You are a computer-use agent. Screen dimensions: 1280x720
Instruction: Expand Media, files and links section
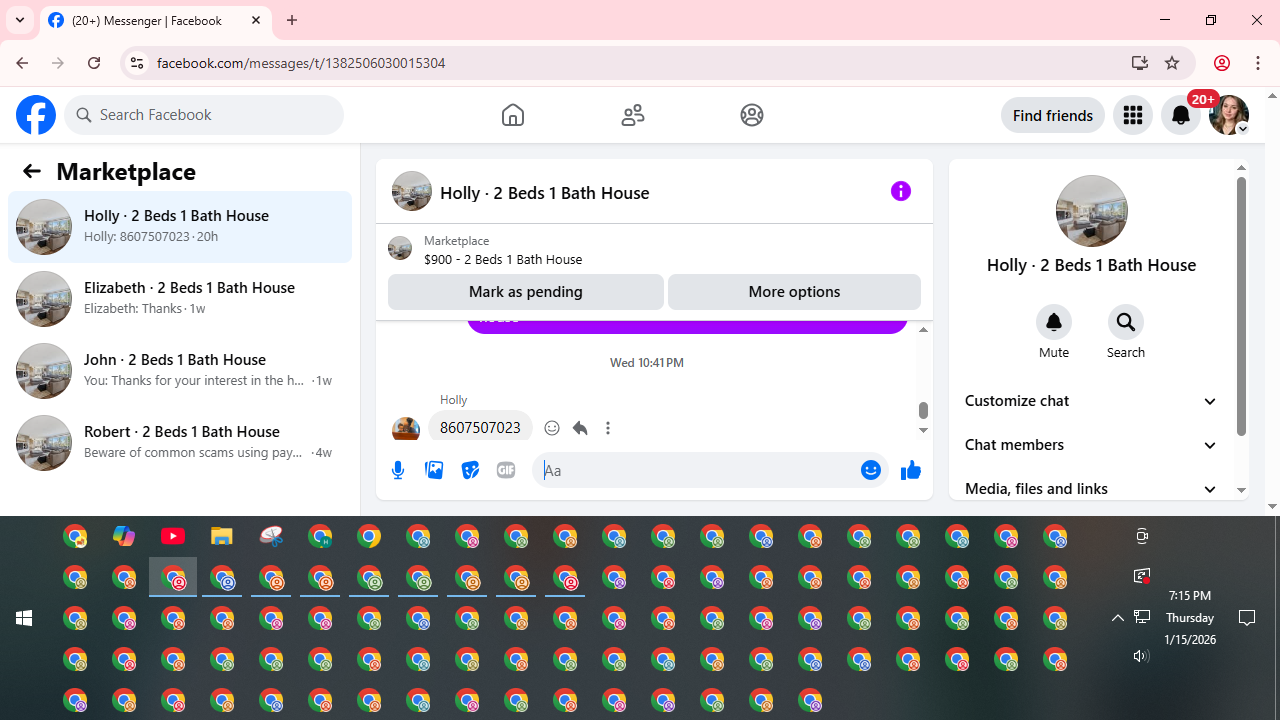(1091, 489)
